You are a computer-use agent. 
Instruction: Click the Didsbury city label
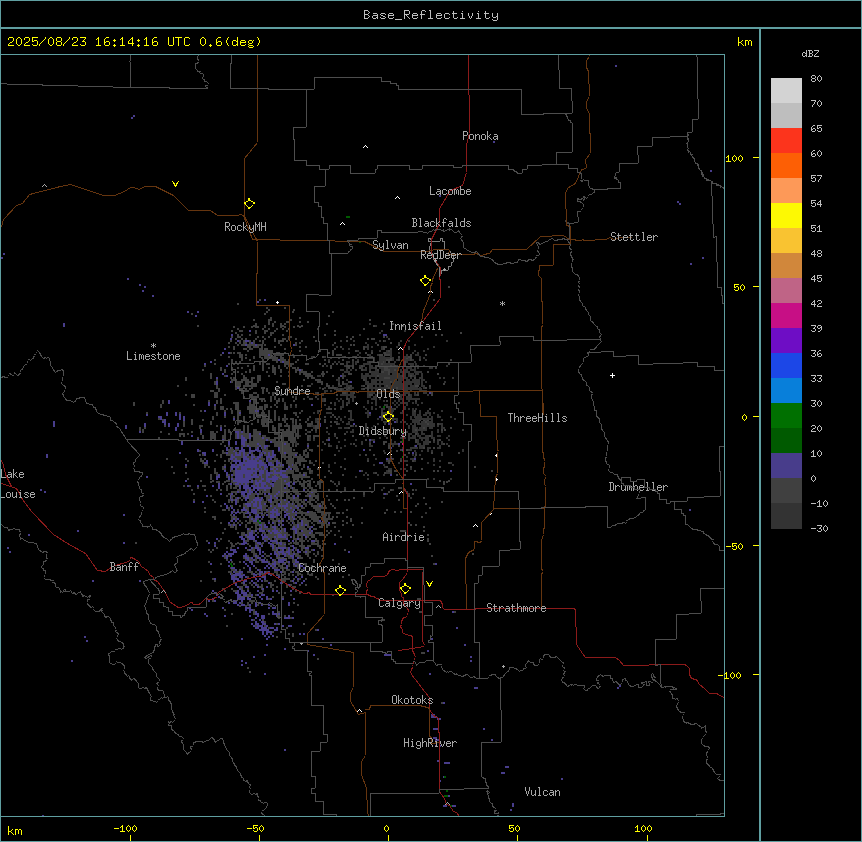[x=383, y=431]
